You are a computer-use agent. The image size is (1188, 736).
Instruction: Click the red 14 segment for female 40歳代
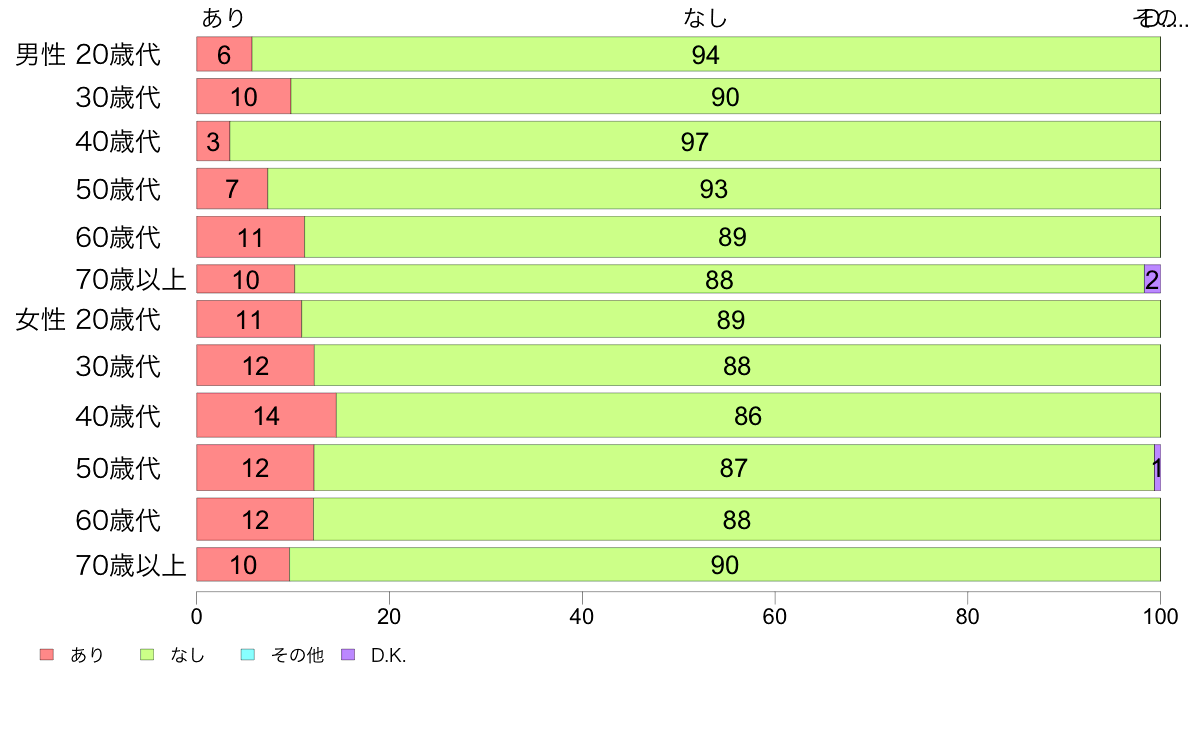pyautogui.click(x=267, y=415)
